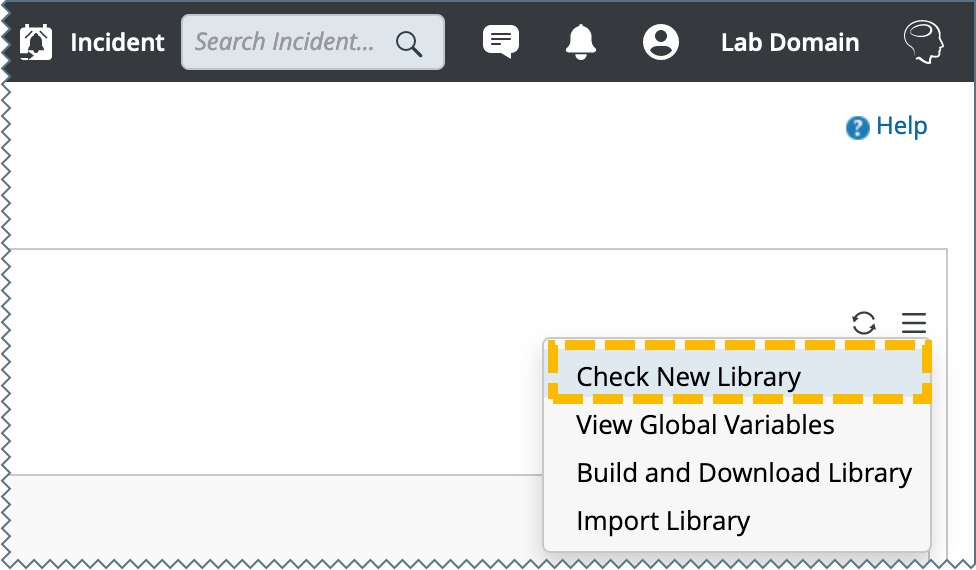Click the blue question mark Help icon
The width and height of the screenshot is (976, 570).
click(857, 128)
